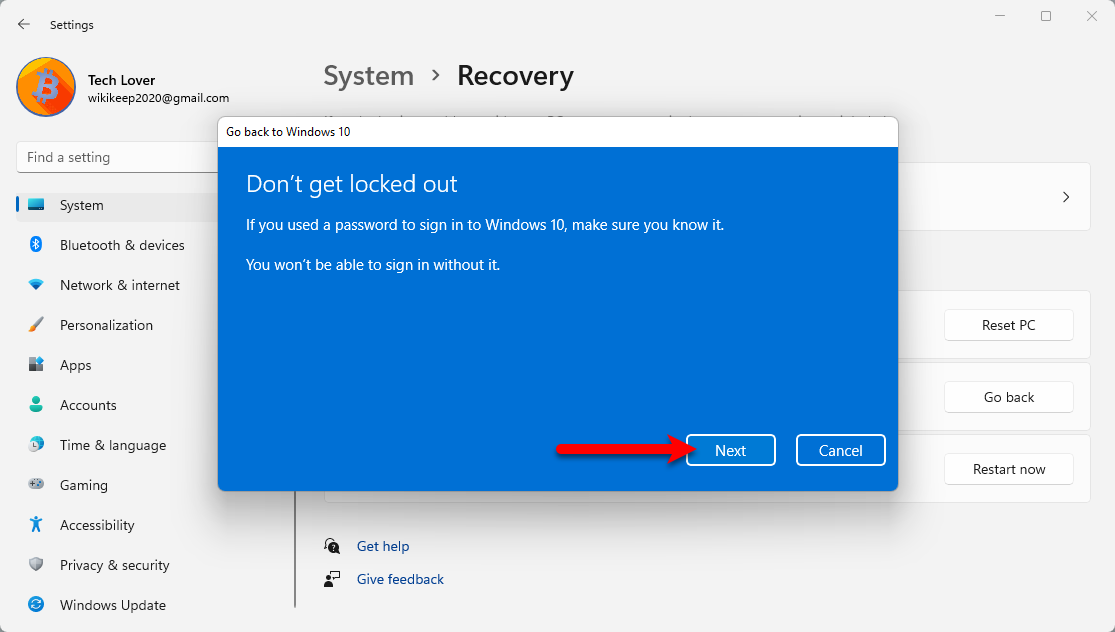Click the Give feedback person icon
The image size is (1115, 632).
(x=332, y=579)
